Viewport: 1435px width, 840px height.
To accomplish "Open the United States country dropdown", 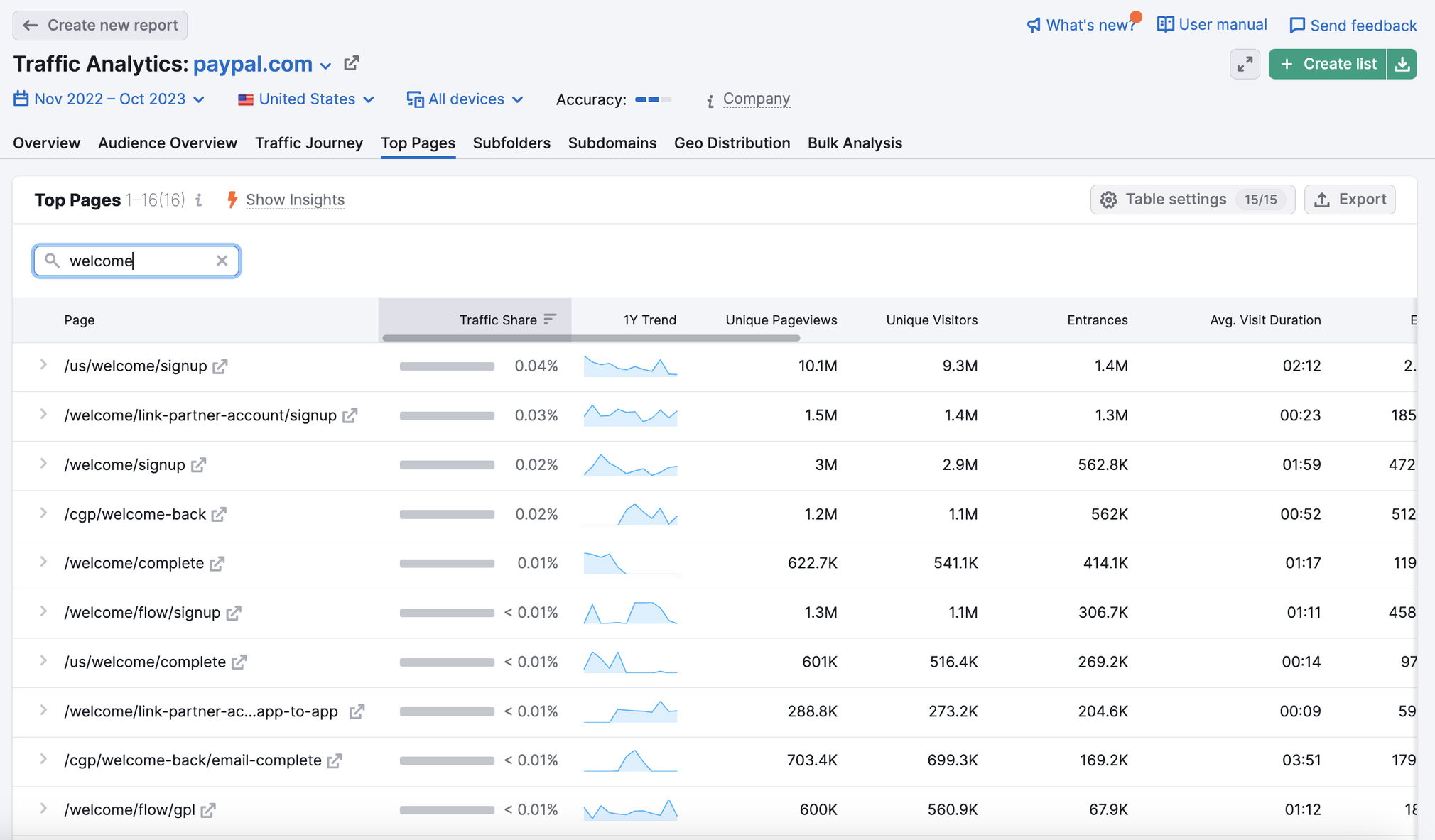I will pyautogui.click(x=306, y=99).
